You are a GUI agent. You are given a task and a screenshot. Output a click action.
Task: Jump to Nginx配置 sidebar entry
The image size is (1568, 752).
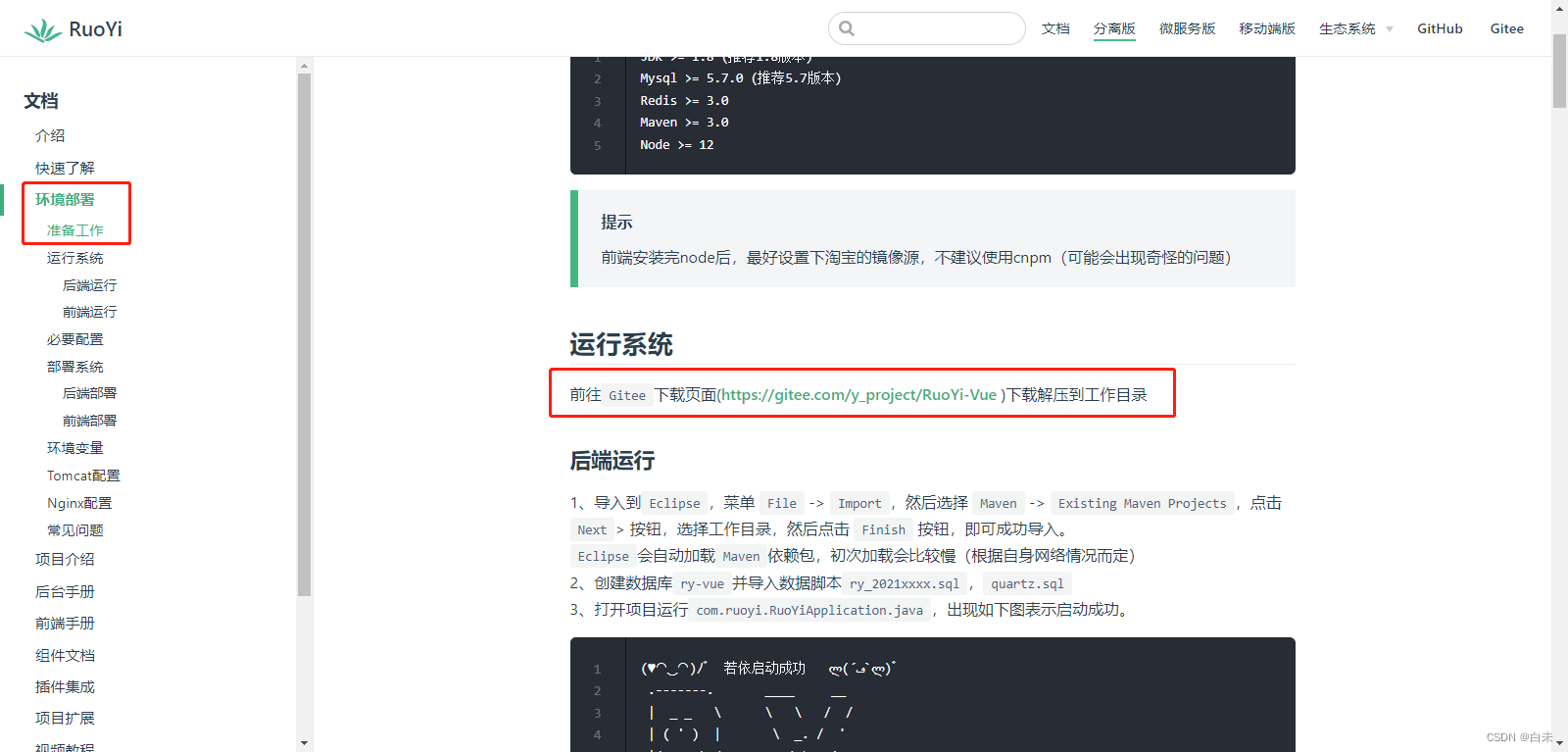[79, 503]
